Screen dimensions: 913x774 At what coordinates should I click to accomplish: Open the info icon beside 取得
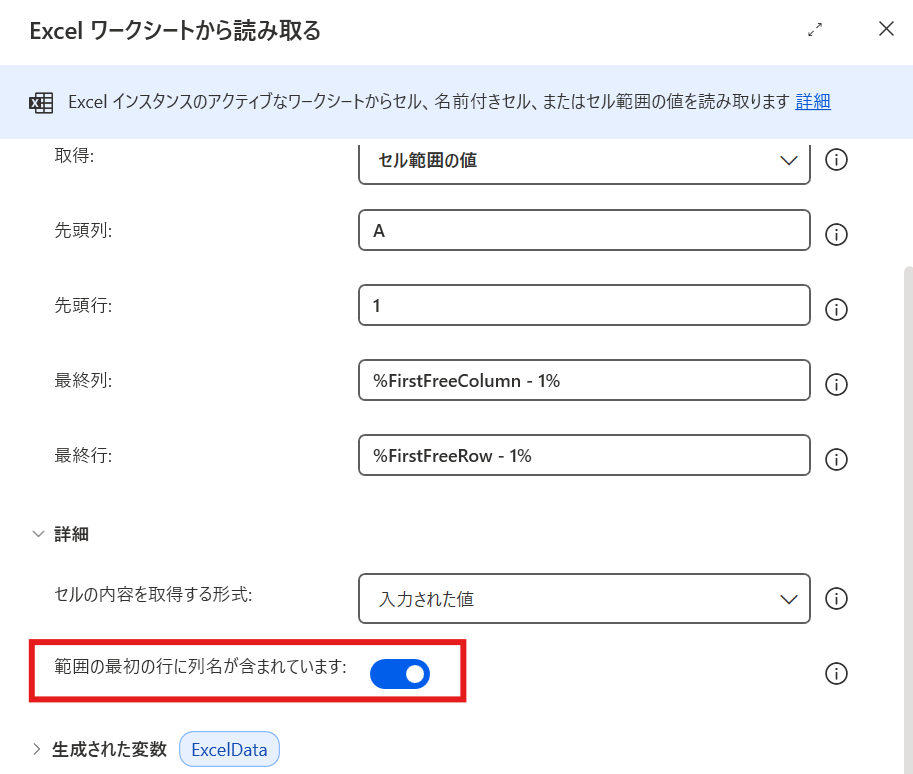(836, 158)
